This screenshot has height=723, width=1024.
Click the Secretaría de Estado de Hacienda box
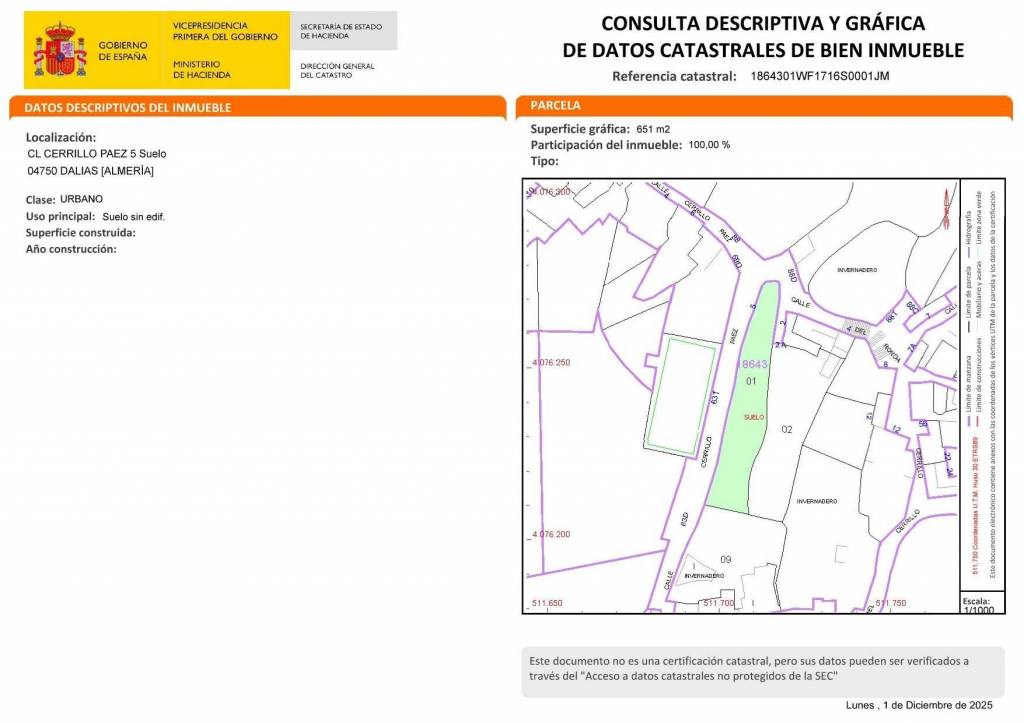point(343,31)
